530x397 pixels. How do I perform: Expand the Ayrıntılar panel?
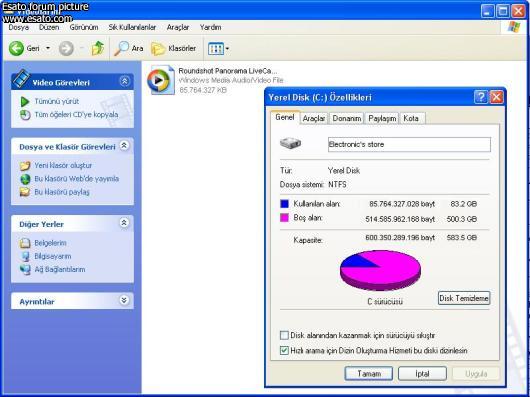click(x=124, y=300)
